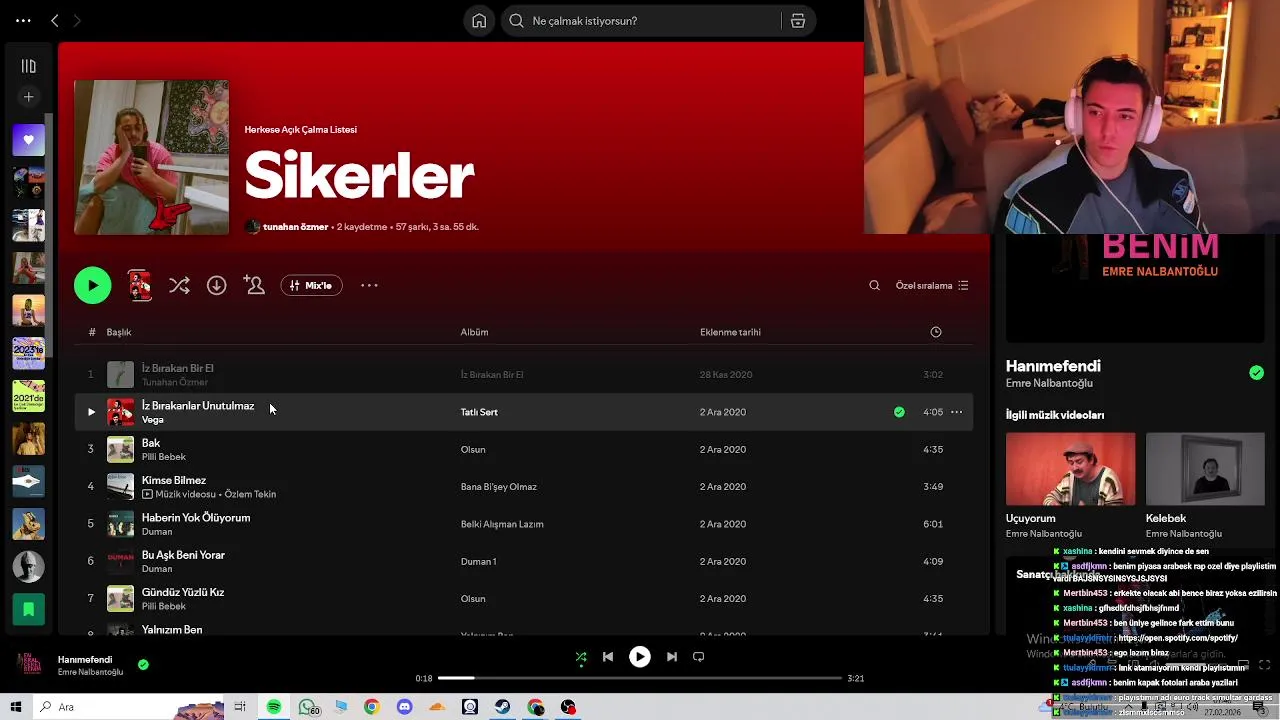Invite collaborators to playlist
1280x720 pixels.
(x=254, y=285)
